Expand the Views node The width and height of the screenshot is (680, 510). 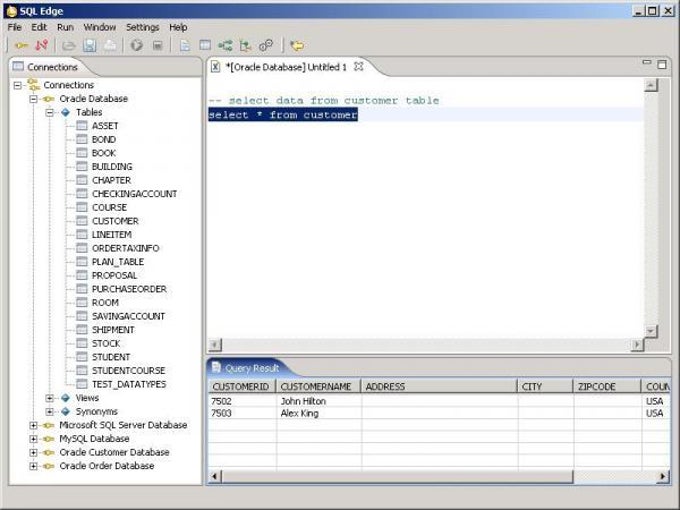tap(50, 398)
